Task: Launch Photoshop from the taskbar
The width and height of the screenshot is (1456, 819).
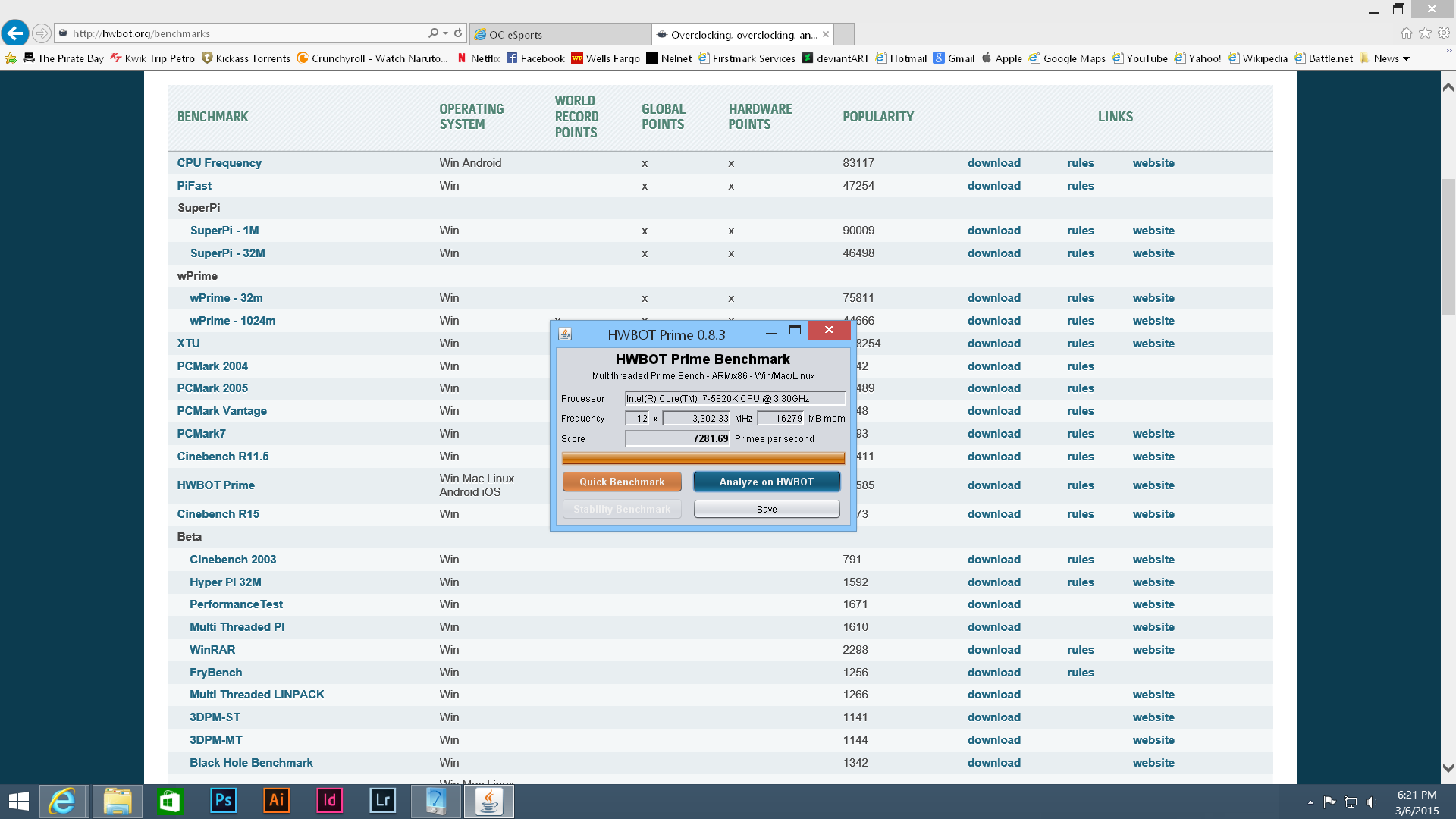Action: pos(223,801)
